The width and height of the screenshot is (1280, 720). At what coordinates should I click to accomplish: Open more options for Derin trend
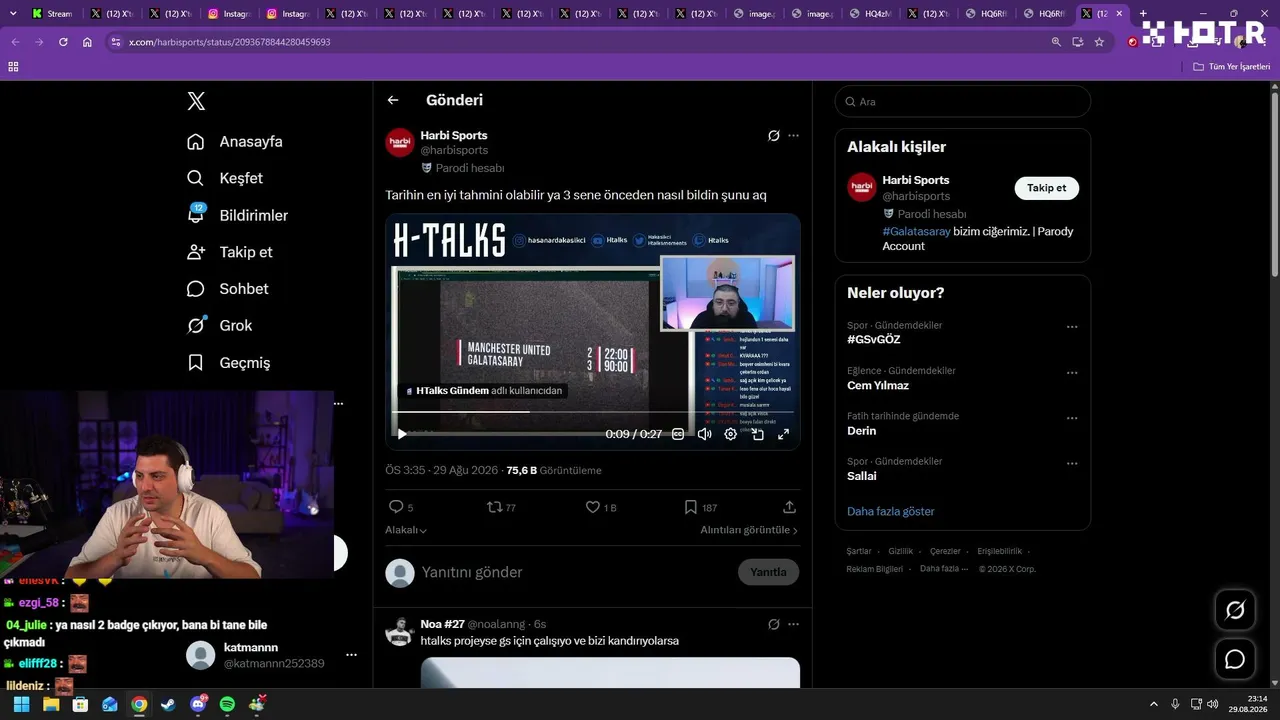point(1072,418)
